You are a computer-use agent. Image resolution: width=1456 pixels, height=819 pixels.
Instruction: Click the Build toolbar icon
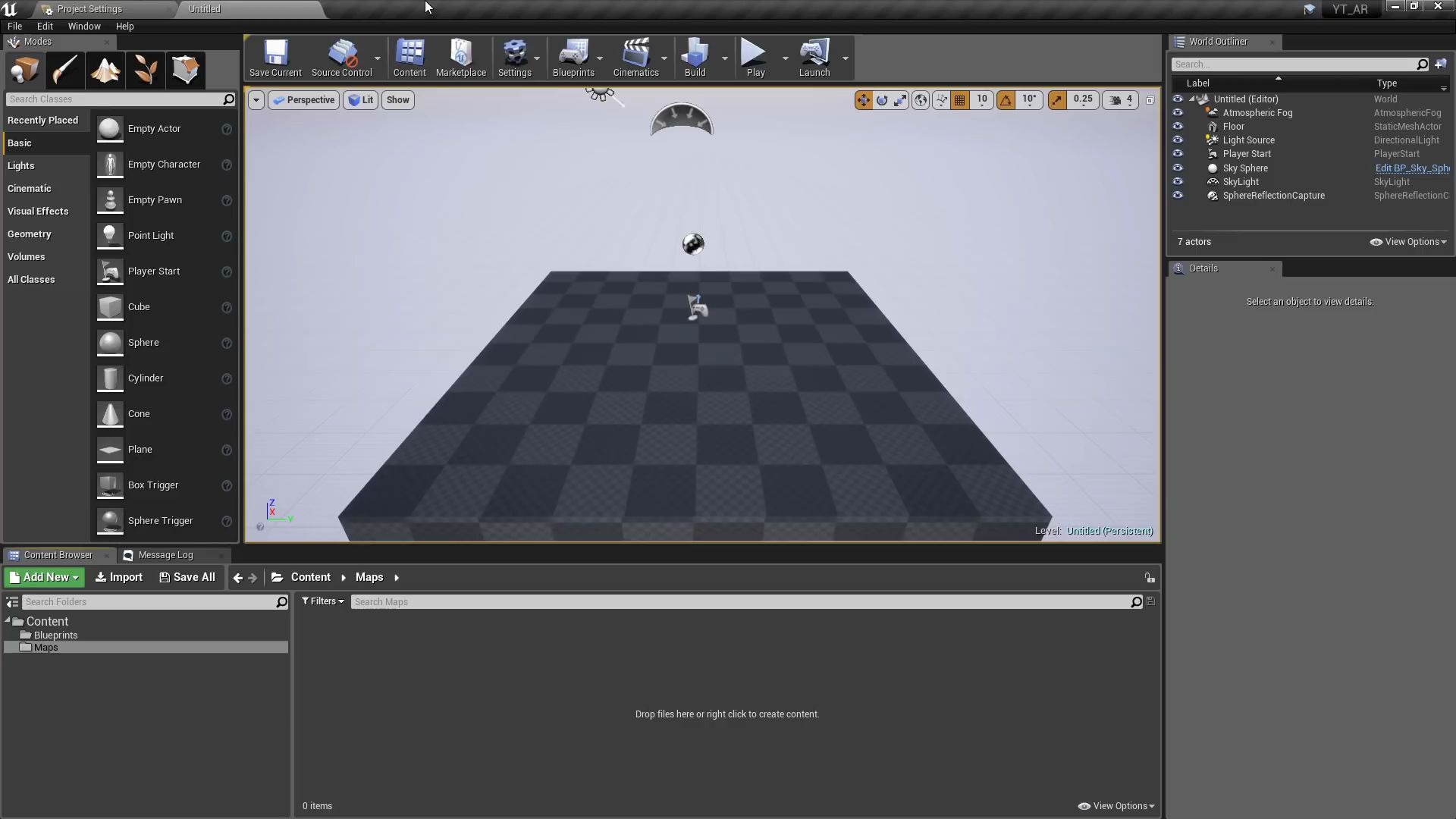[695, 58]
